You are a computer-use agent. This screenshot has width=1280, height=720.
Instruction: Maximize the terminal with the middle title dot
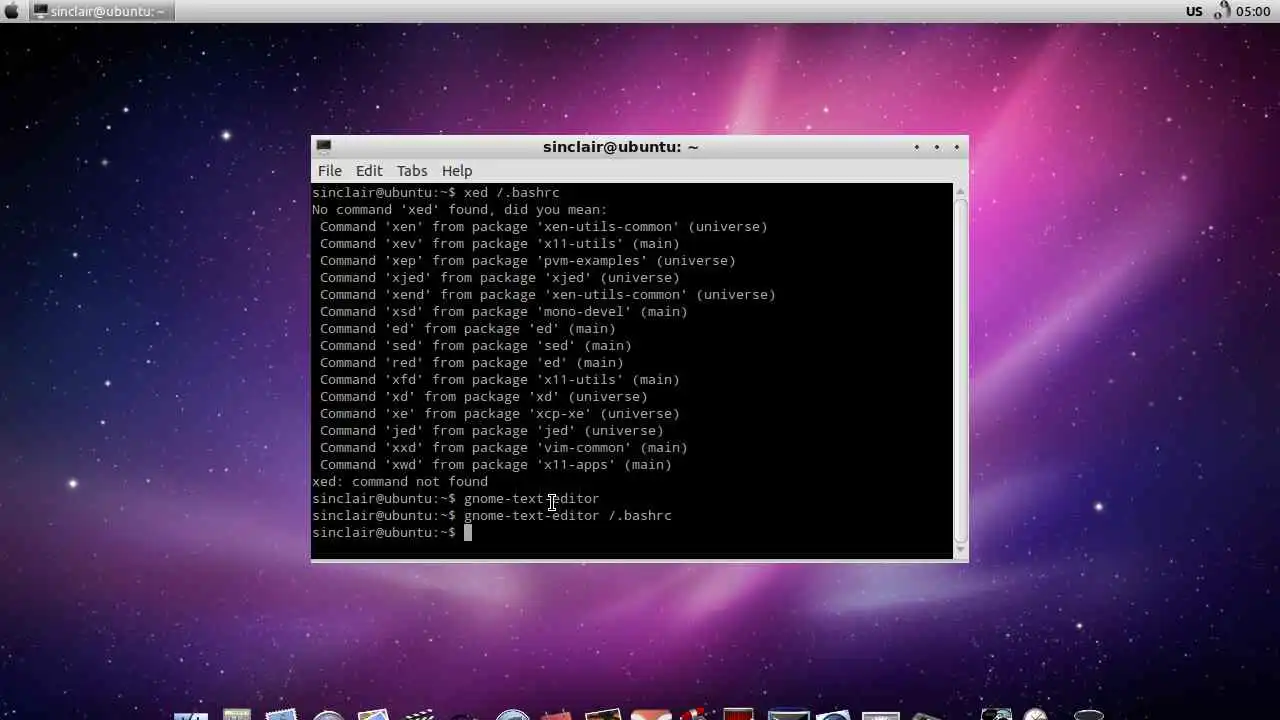coord(937,147)
